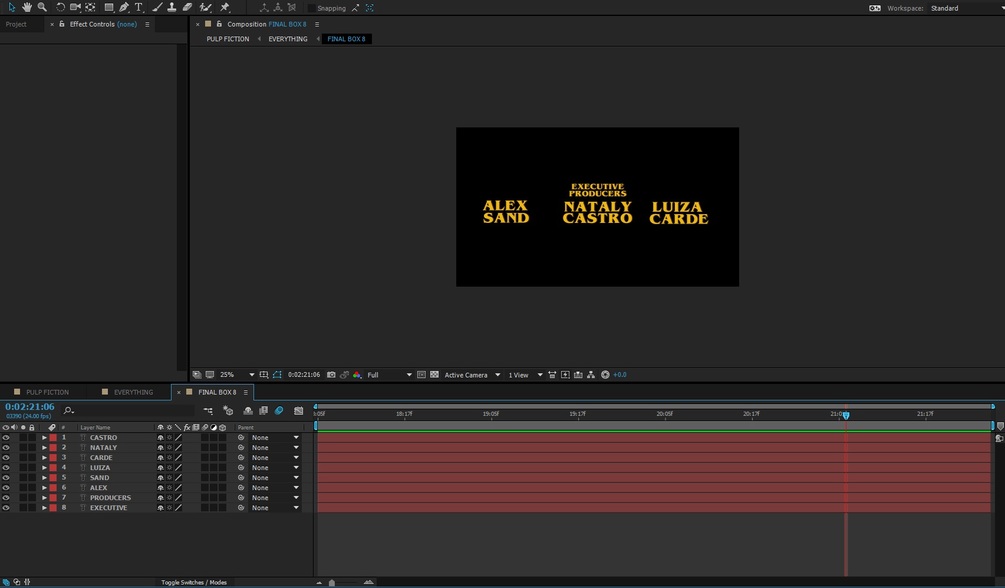Toggle frame blending timeline icon
Viewport: 1005px width, 588px height.
pos(263,410)
